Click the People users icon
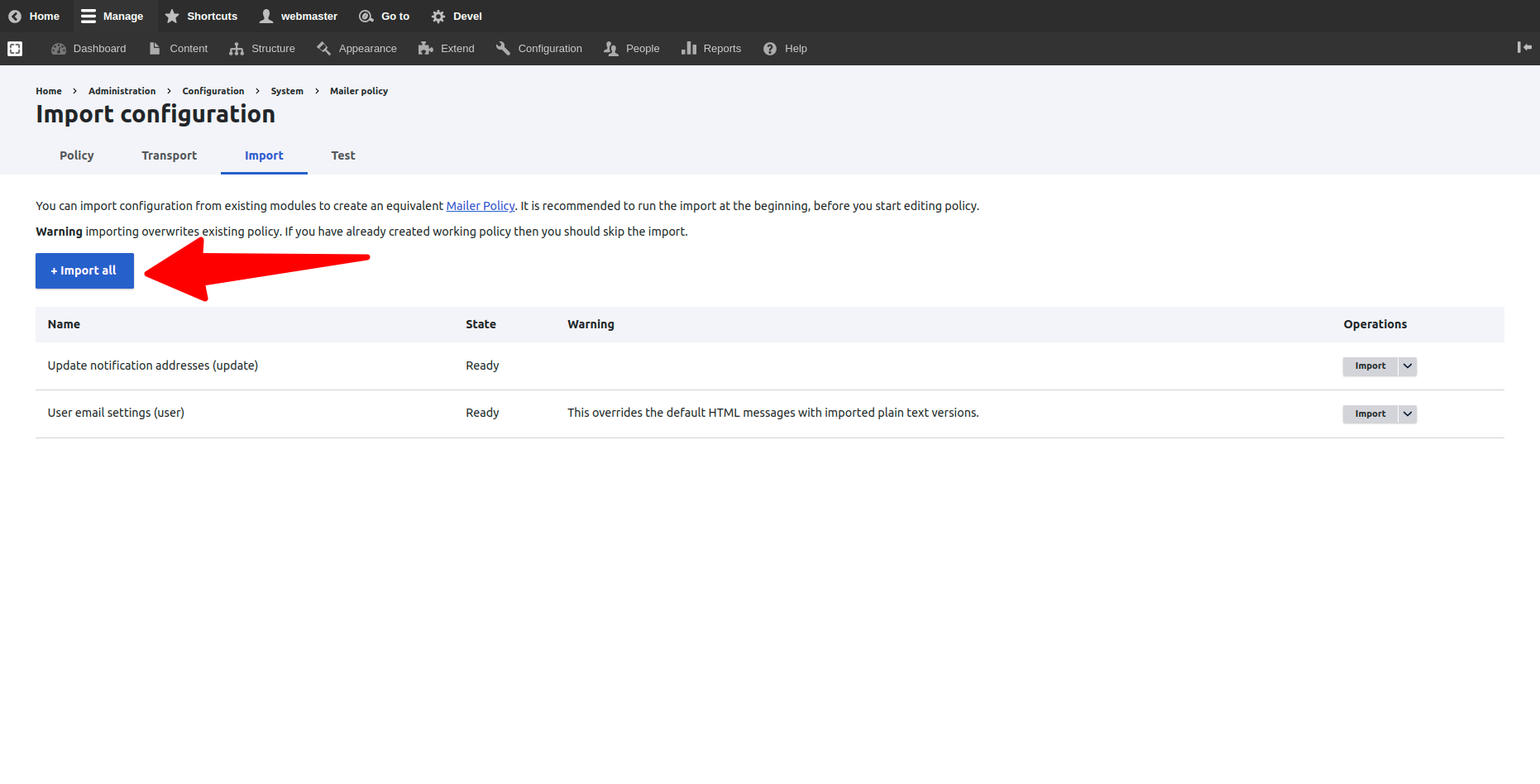Screen dimensions: 1540x784 pyautogui.click(x=611, y=49)
